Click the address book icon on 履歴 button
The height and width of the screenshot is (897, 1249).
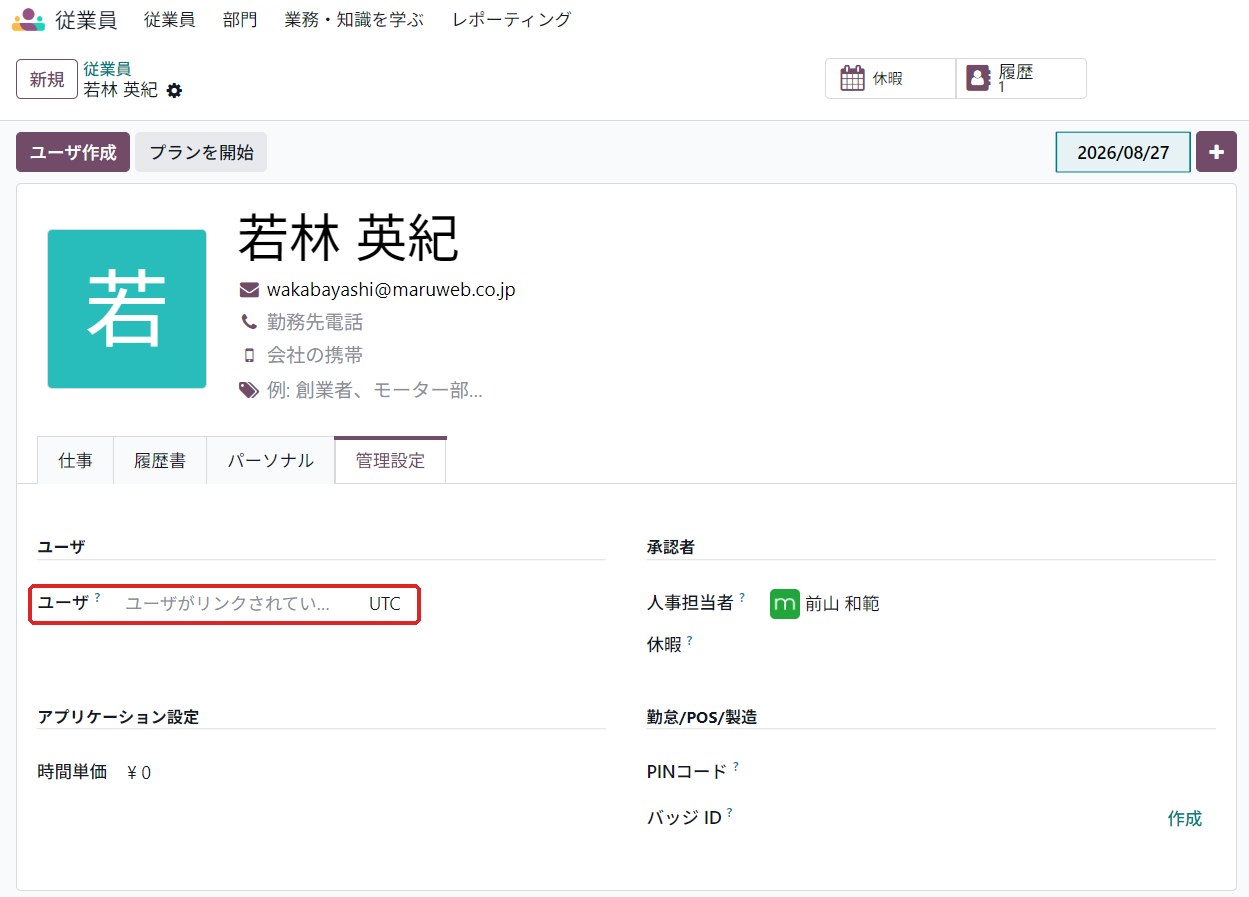[x=978, y=78]
